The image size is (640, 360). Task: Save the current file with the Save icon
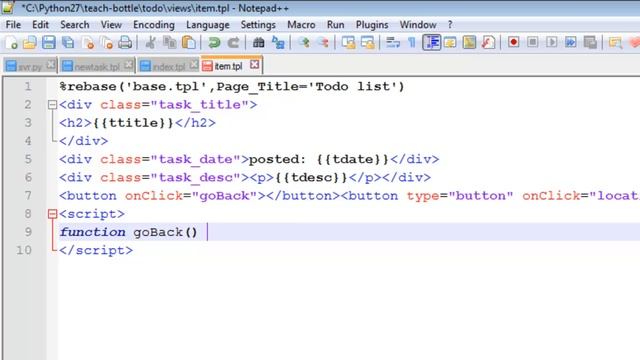(49, 42)
